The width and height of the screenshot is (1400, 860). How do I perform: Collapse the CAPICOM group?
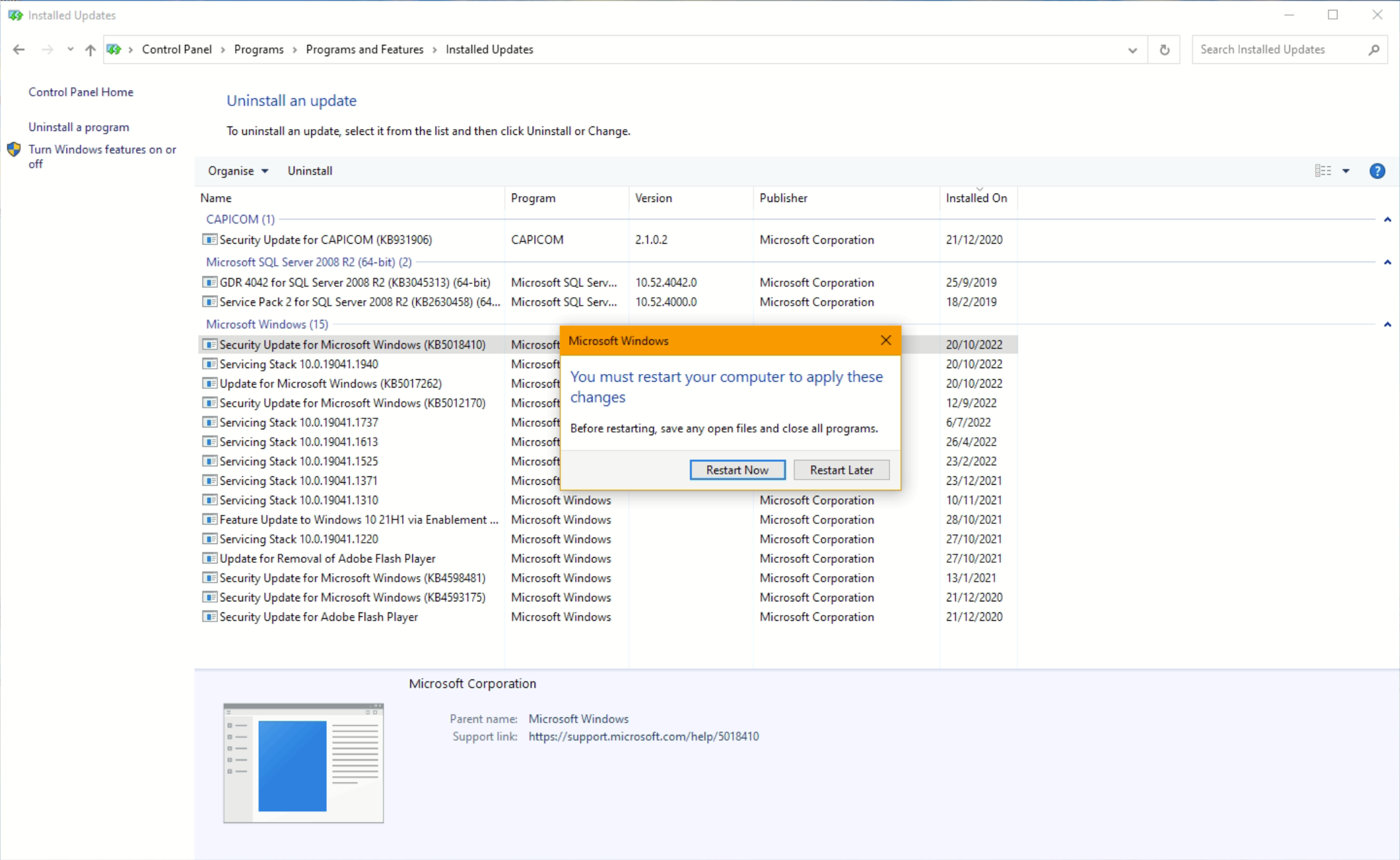[x=1387, y=220]
